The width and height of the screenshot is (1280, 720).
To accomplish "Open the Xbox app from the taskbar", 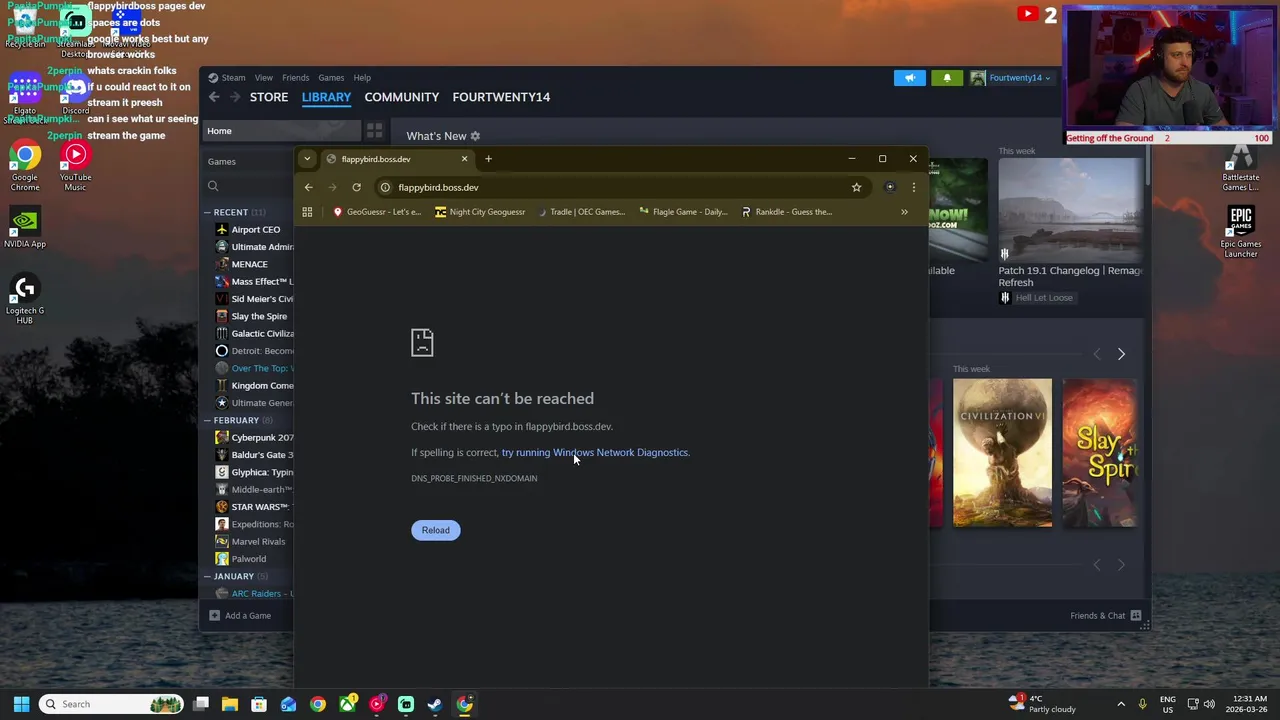I will coord(347,704).
